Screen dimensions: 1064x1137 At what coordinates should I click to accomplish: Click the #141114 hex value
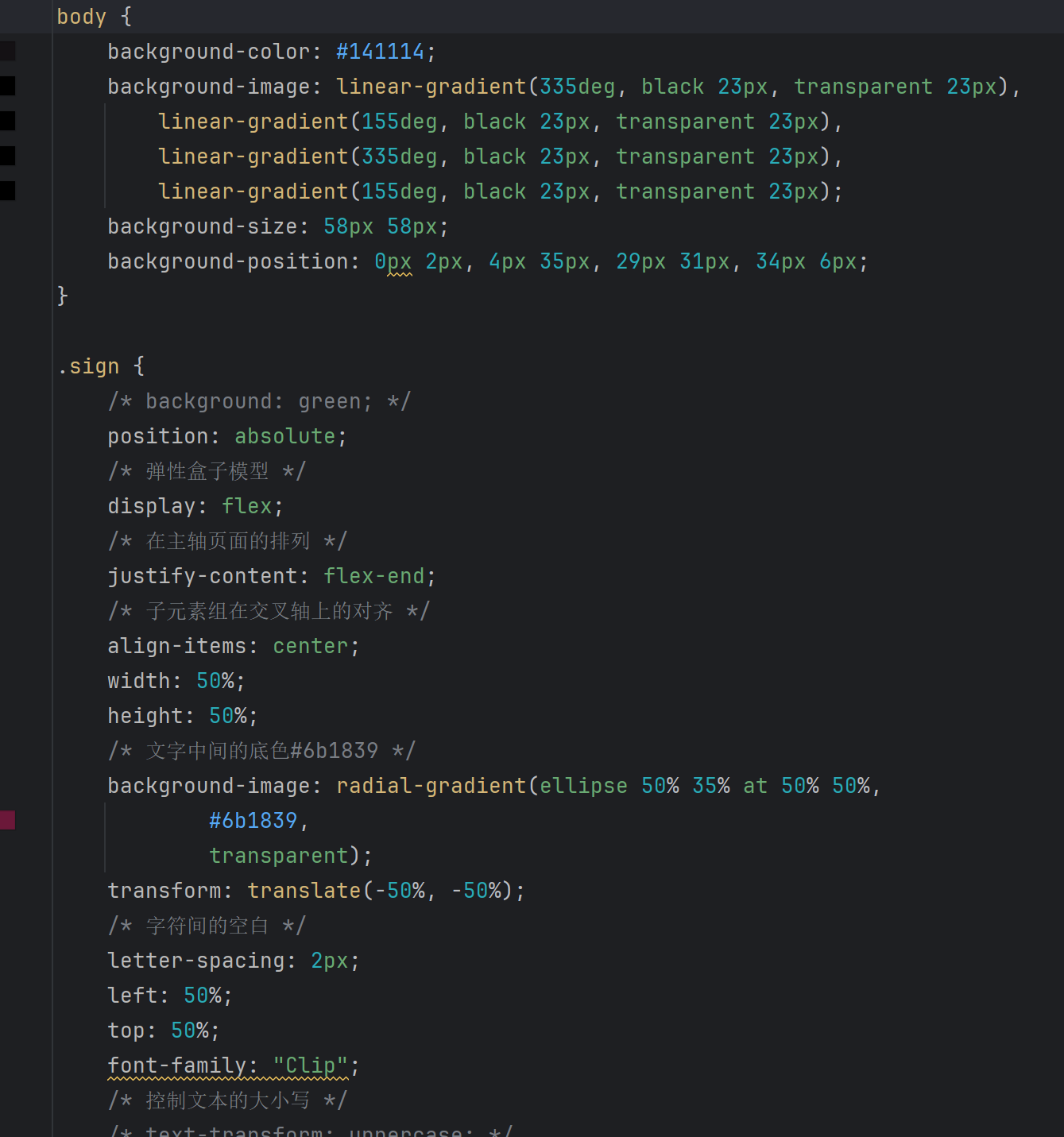(381, 52)
